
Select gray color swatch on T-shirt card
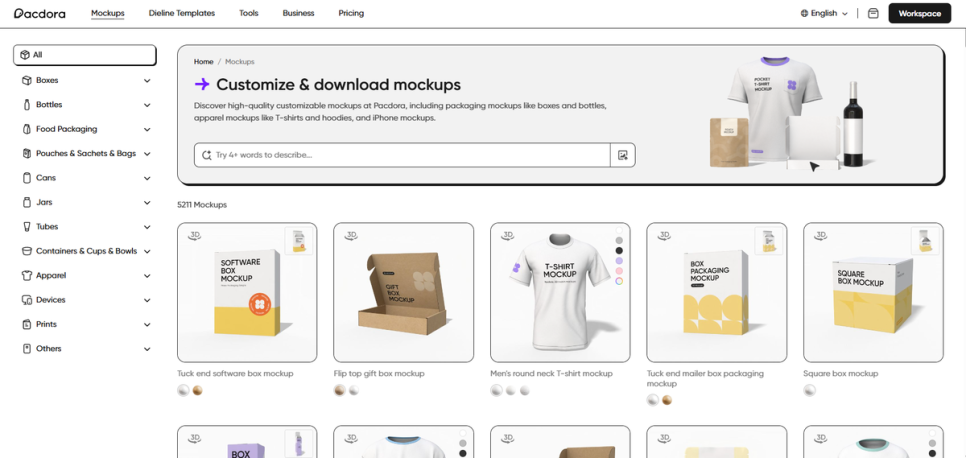point(619,240)
